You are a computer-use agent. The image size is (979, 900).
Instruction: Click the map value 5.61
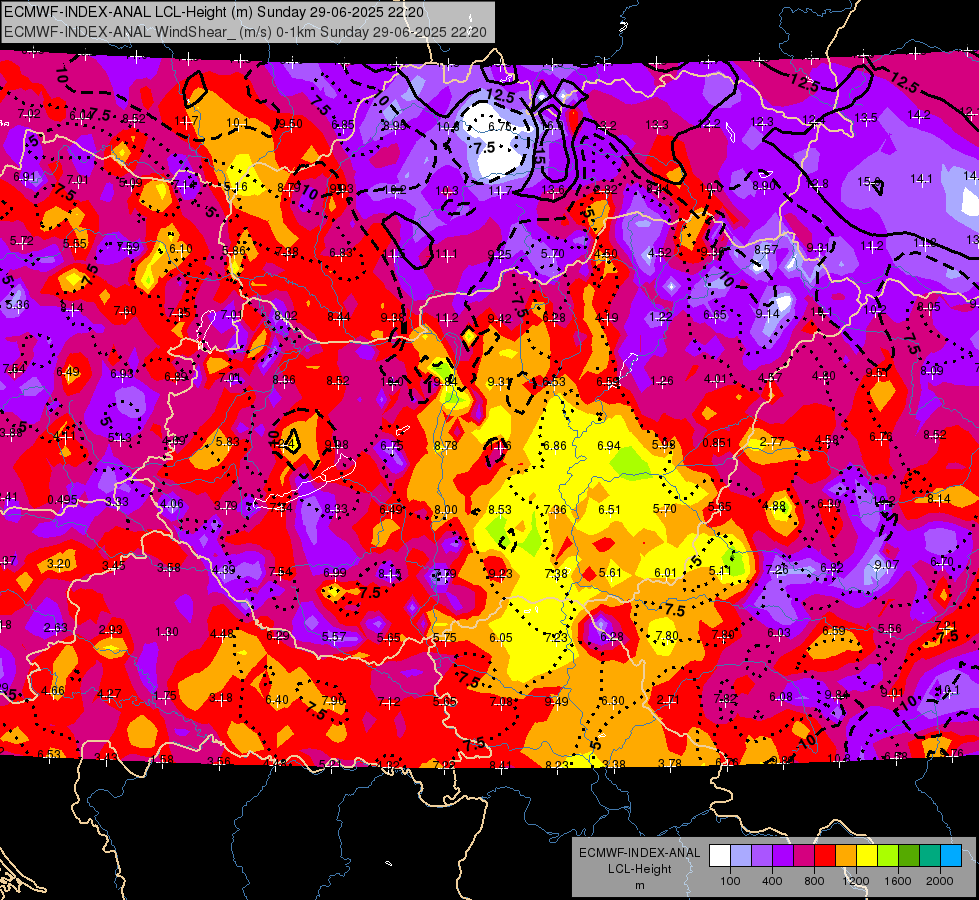[610, 573]
